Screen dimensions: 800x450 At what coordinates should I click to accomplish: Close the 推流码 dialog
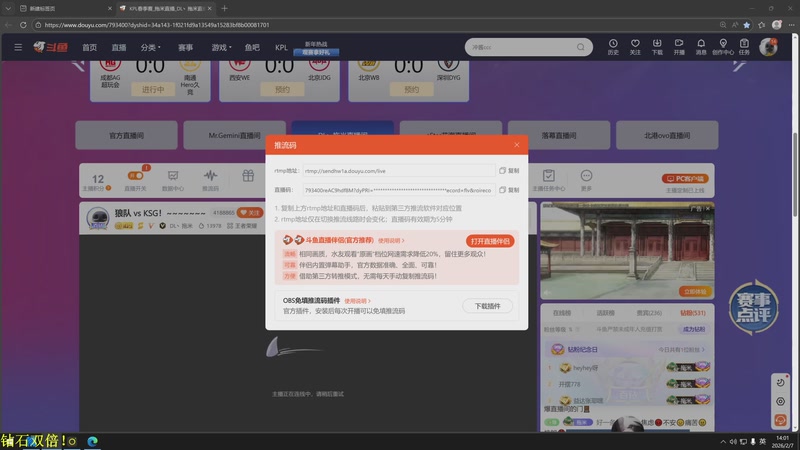517,145
